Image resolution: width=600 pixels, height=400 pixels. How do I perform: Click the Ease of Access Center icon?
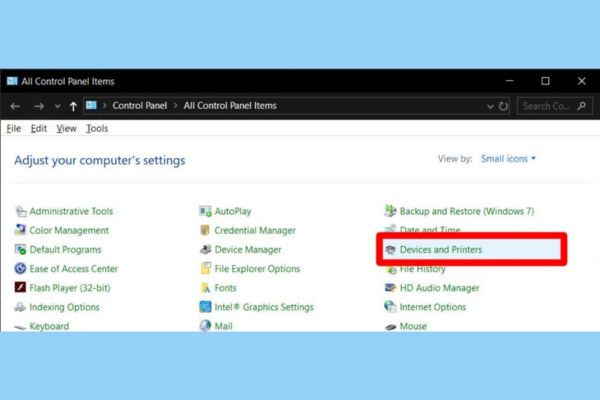(x=20, y=269)
